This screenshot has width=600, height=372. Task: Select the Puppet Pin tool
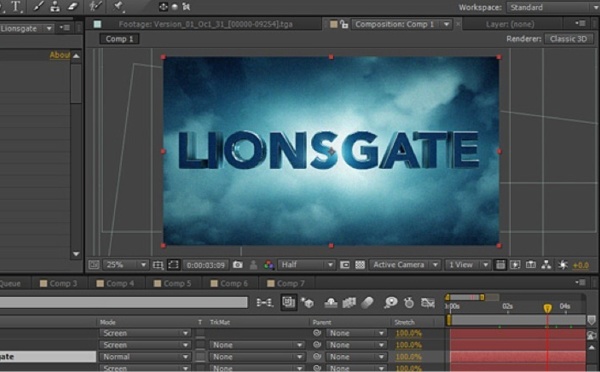pyautogui.click(x=118, y=6)
